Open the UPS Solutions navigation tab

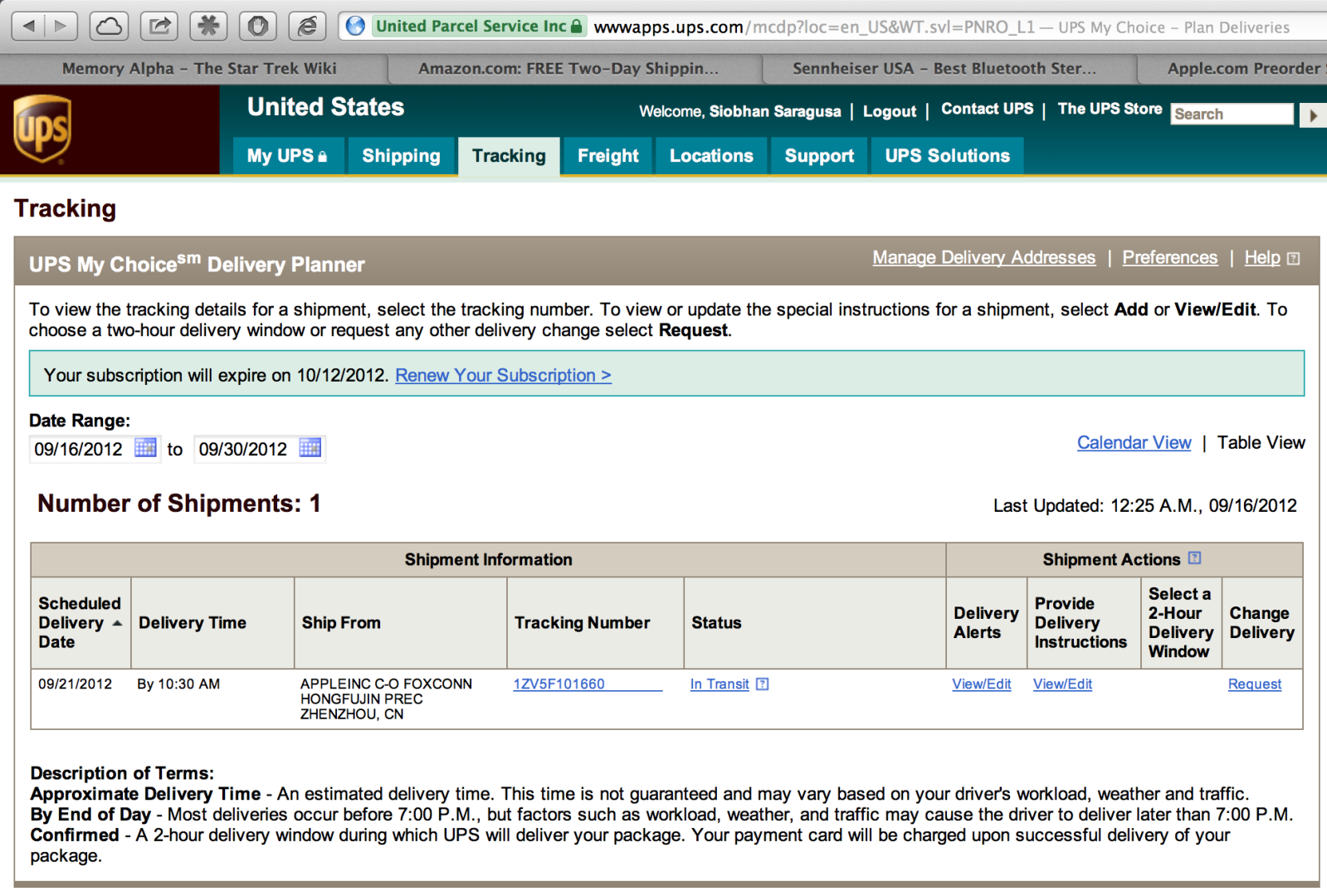[947, 156]
